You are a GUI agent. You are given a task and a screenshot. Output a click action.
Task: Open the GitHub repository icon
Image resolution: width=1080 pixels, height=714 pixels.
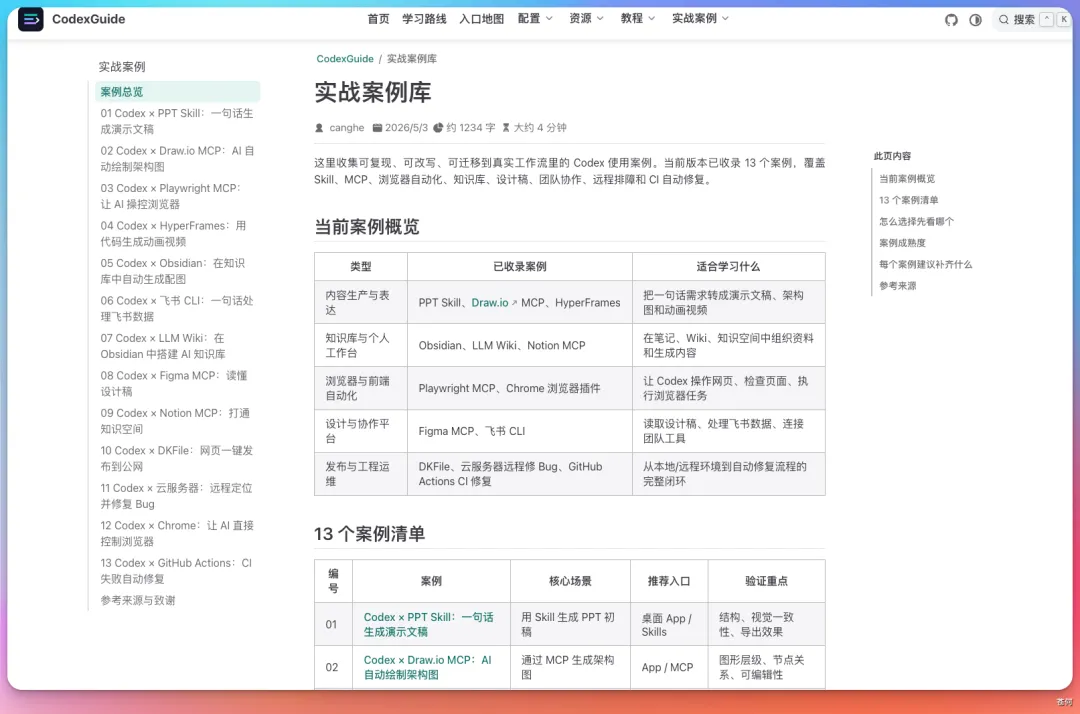coord(951,20)
